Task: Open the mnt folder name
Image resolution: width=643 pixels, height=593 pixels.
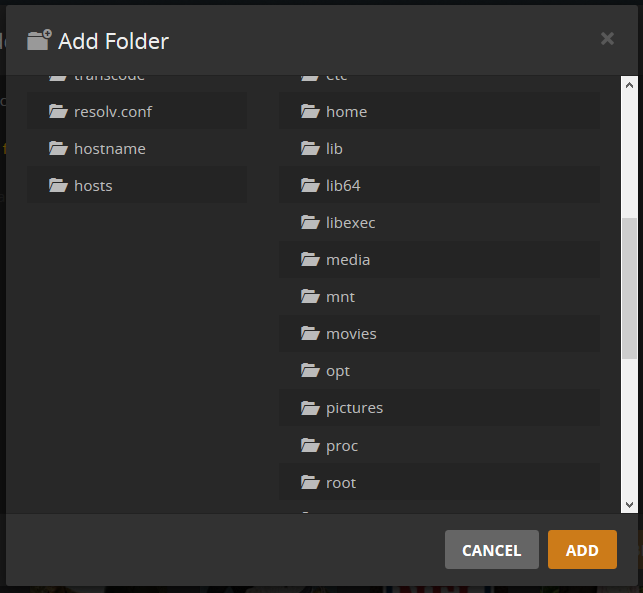Action: click(340, 297)
